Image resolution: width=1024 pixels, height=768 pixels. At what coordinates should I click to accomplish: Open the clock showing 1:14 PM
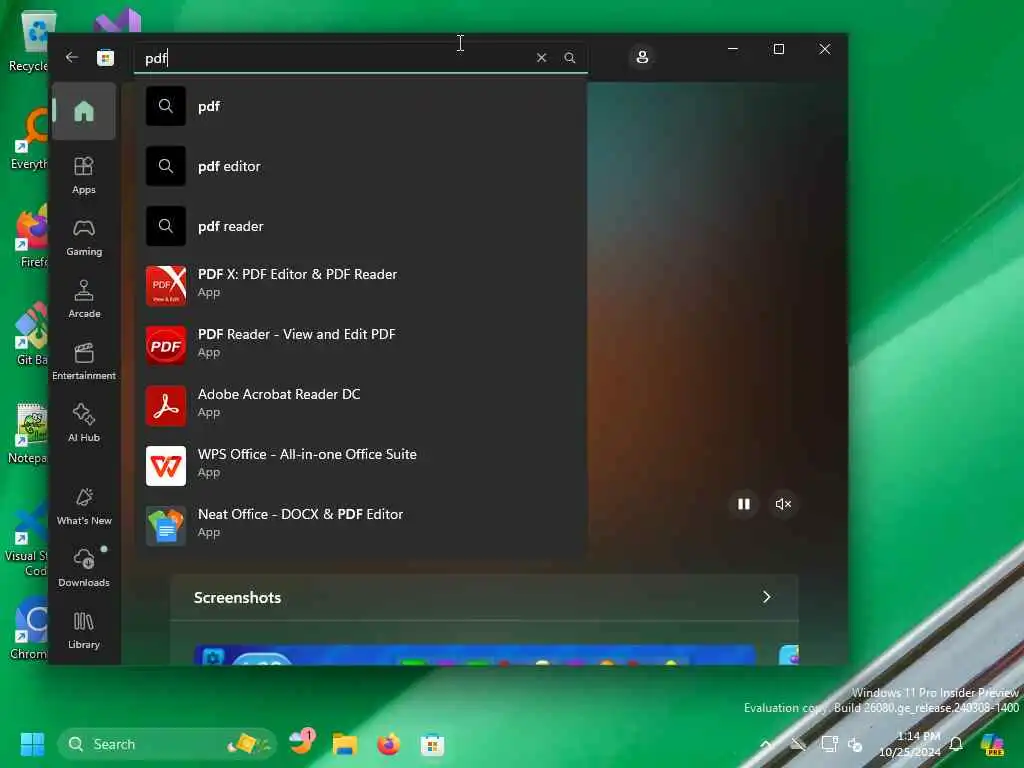[910, 744]
